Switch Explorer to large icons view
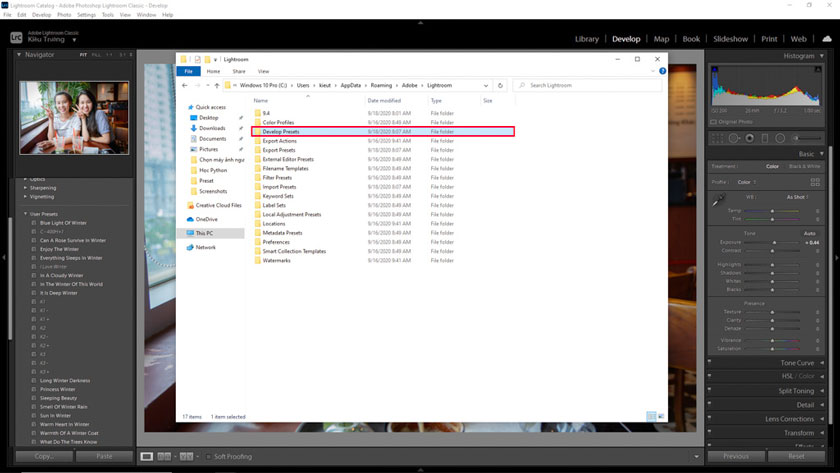The width and height of the screenshot is (840, 473). (x=661, y=416)
